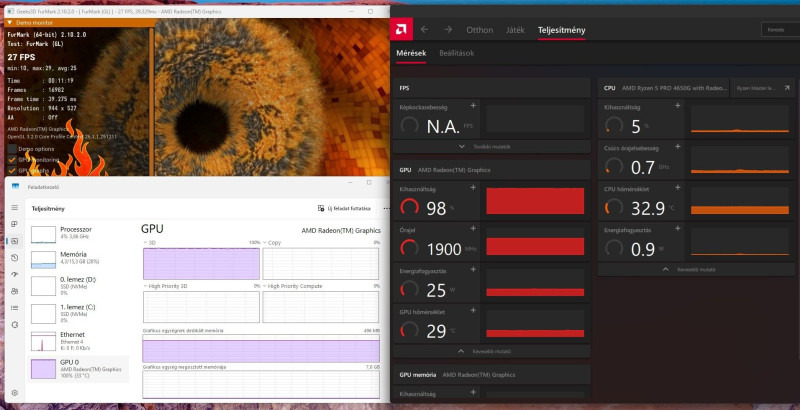Viewport: 800px width, 410px height.
Task: Open App history sidebar icon
Action: pyautogui.click(x=14, y=258)
